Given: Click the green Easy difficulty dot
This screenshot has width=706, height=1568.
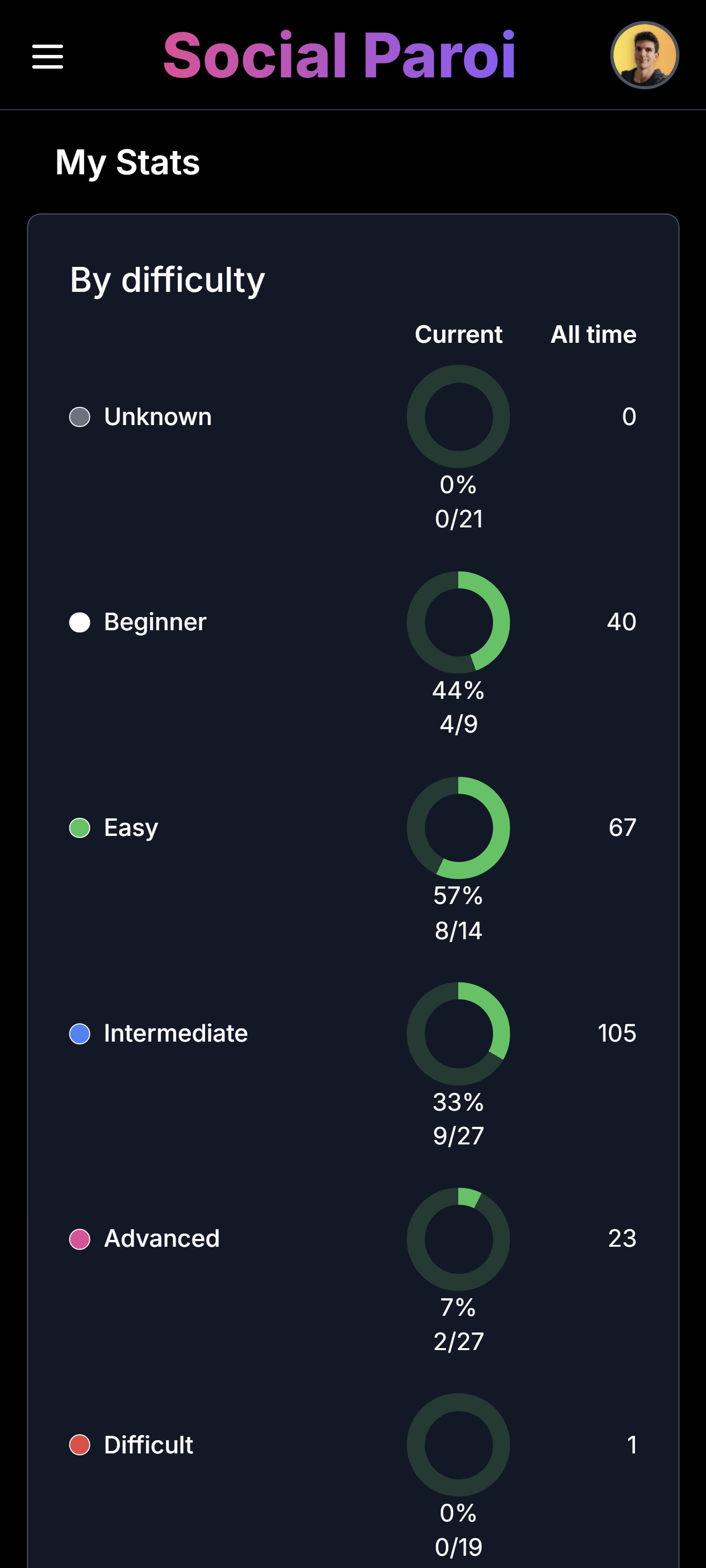Looking at the screenshot, I should 80,828.
